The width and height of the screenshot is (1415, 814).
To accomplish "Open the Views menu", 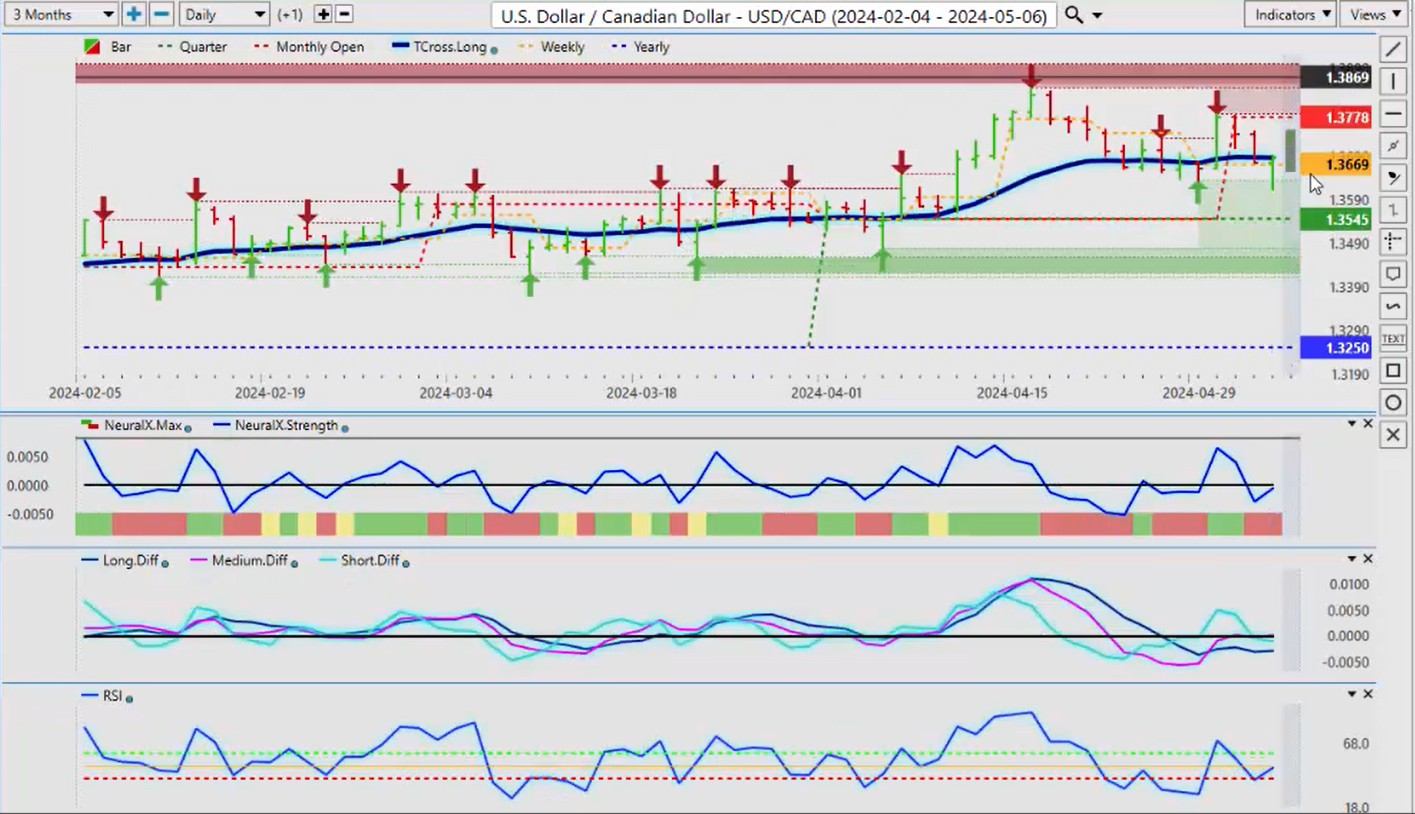I will [x=1375, y=14].
